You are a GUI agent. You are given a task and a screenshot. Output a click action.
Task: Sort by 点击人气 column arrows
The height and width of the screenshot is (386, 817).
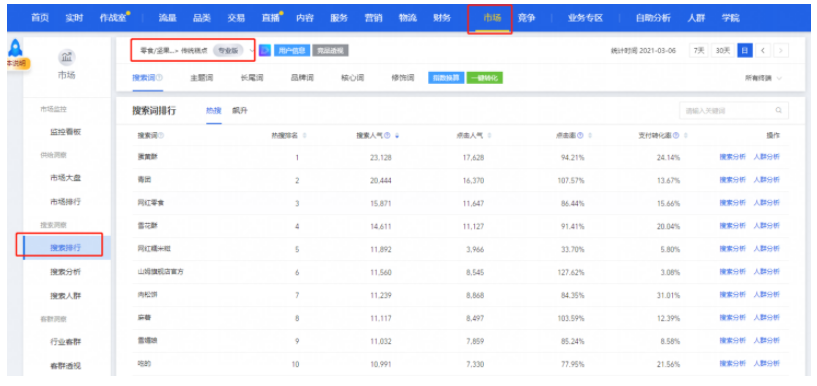pyautogui.click(x=489, y=135)
